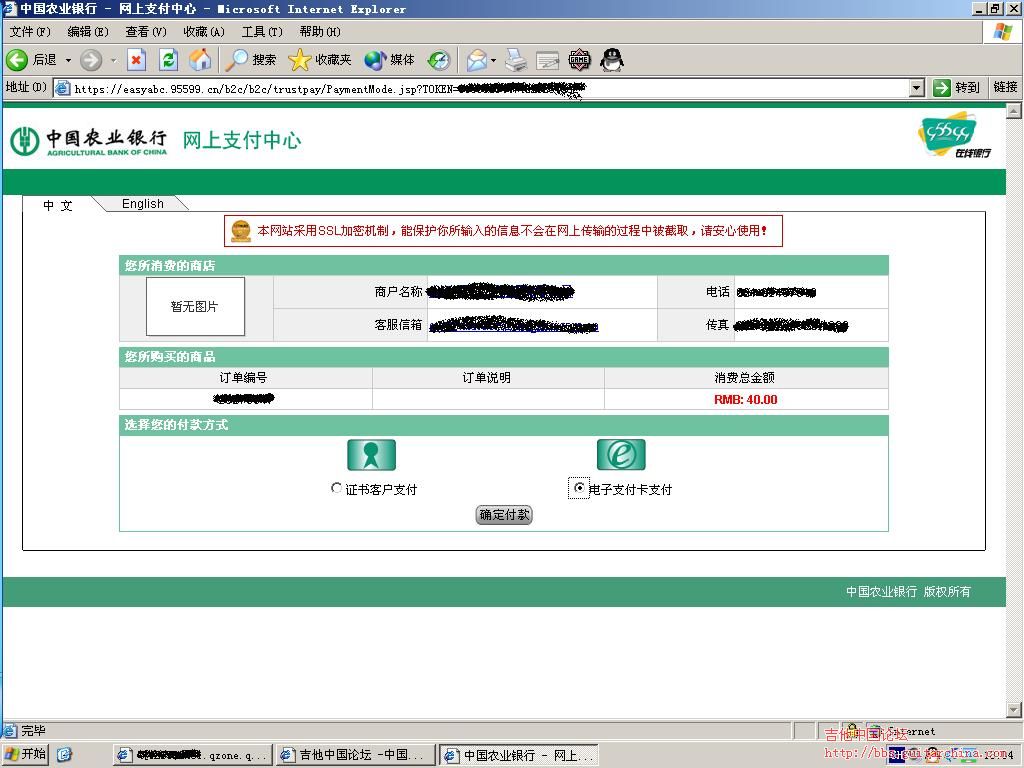Open the Mail icon dropdown arrow
This screenshot has width=1024, height=768.
[493, 60]
